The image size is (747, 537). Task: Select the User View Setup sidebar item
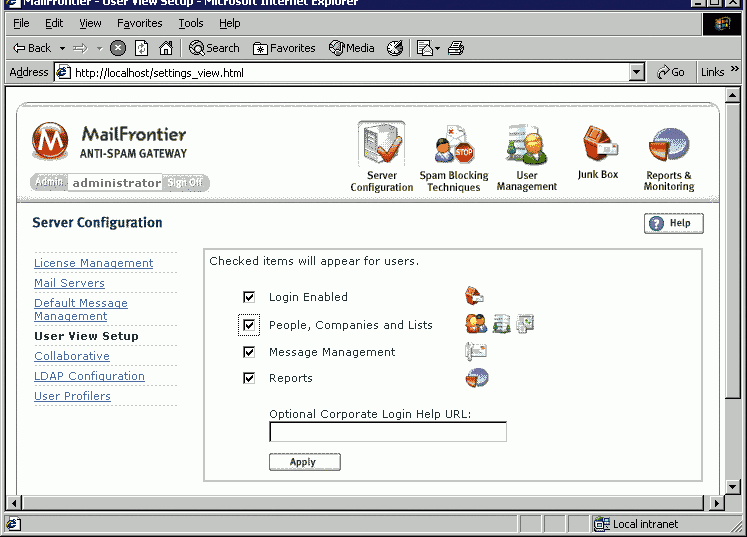86,336
